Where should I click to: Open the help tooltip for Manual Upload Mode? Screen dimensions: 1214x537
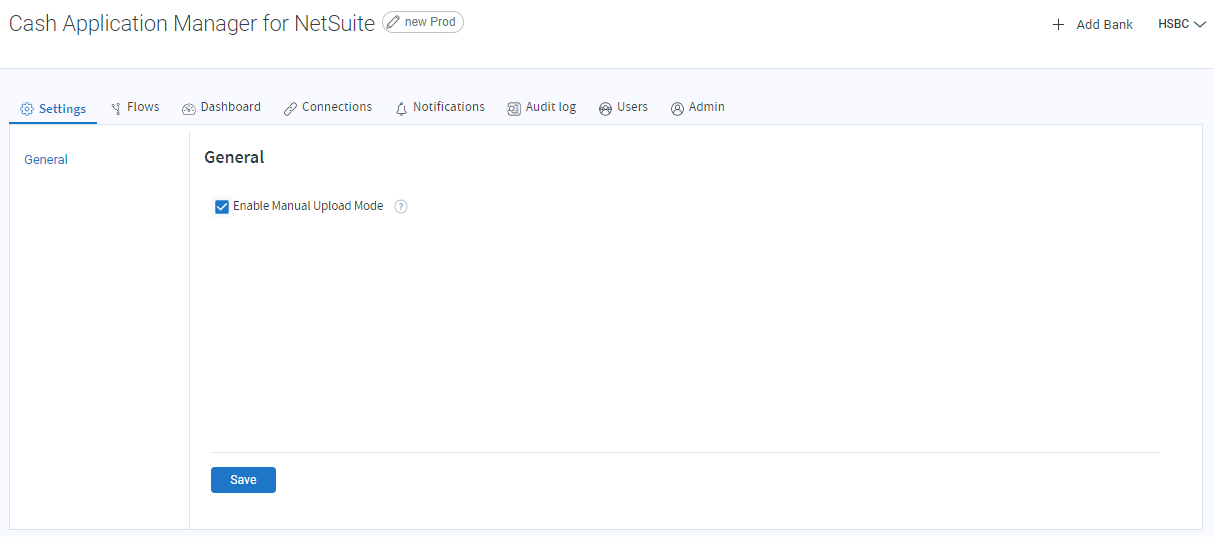pyautogui.click(x=401, y=207)
